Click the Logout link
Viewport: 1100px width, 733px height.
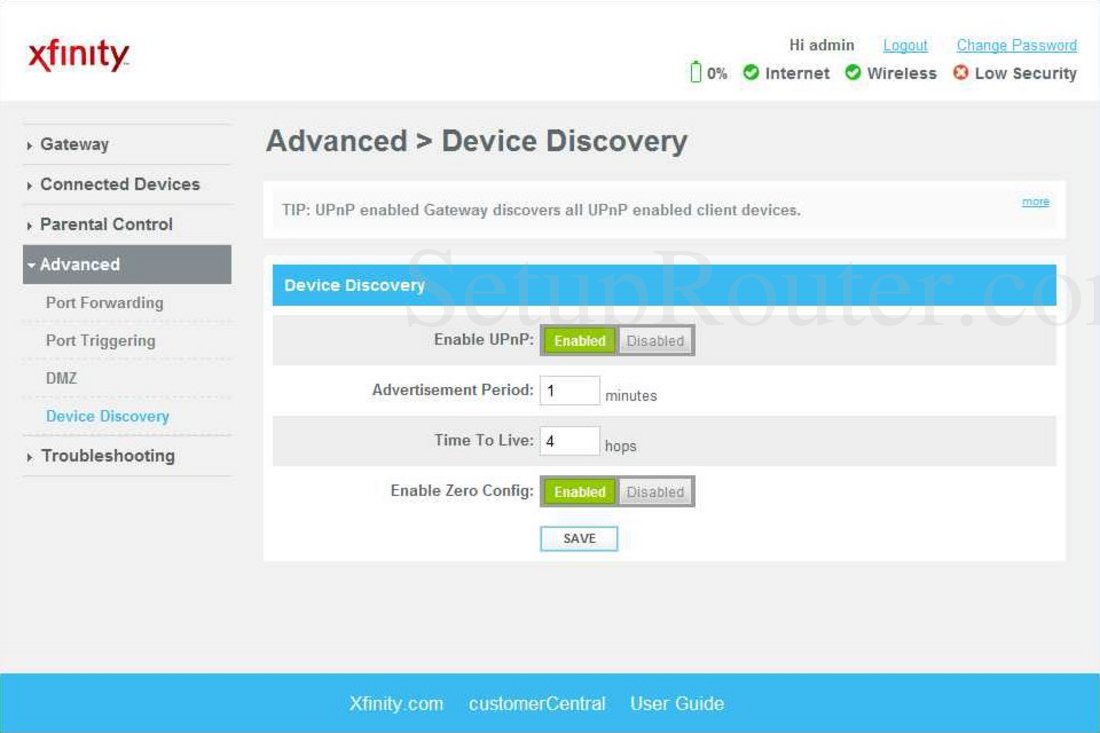905,45
